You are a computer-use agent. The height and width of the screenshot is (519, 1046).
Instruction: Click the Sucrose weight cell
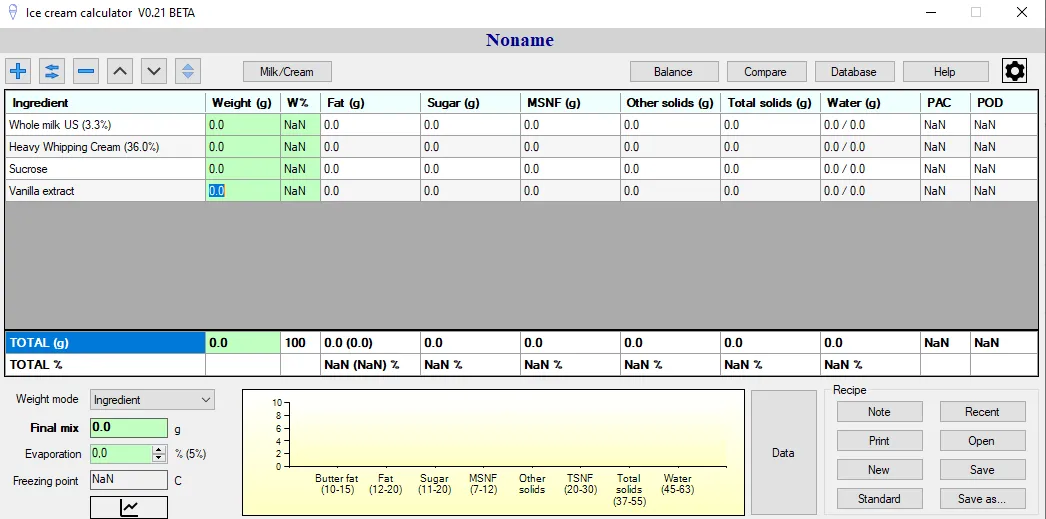243,169
